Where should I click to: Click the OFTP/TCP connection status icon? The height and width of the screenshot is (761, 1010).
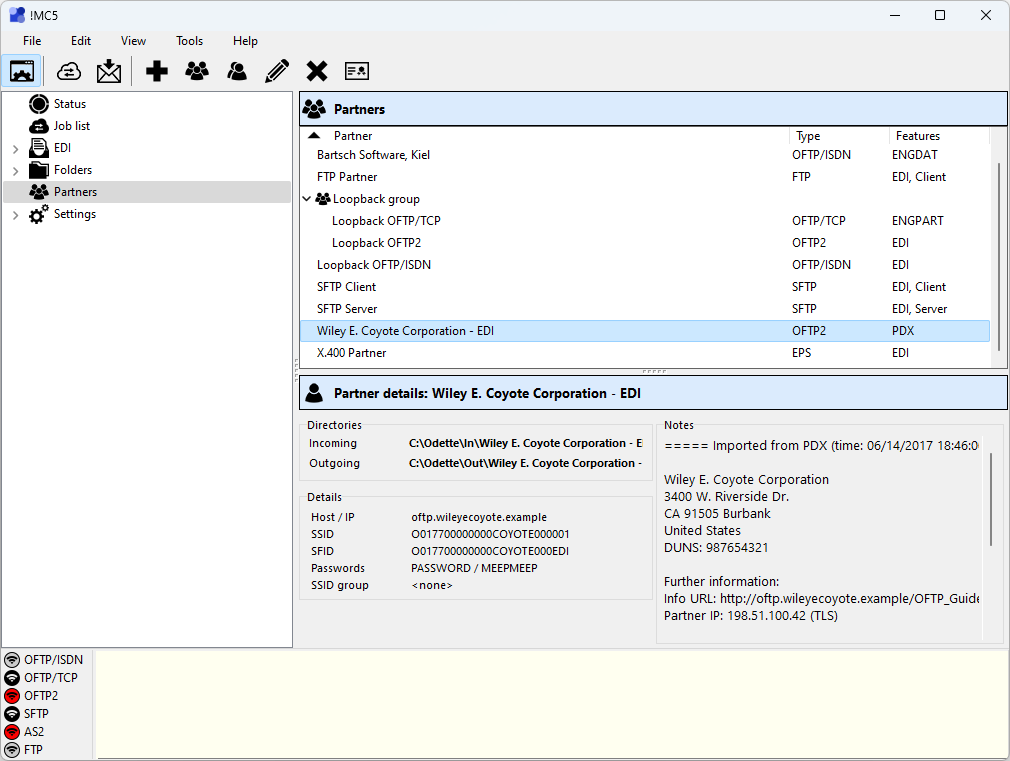pyautogui.click(x=12, y=678)
